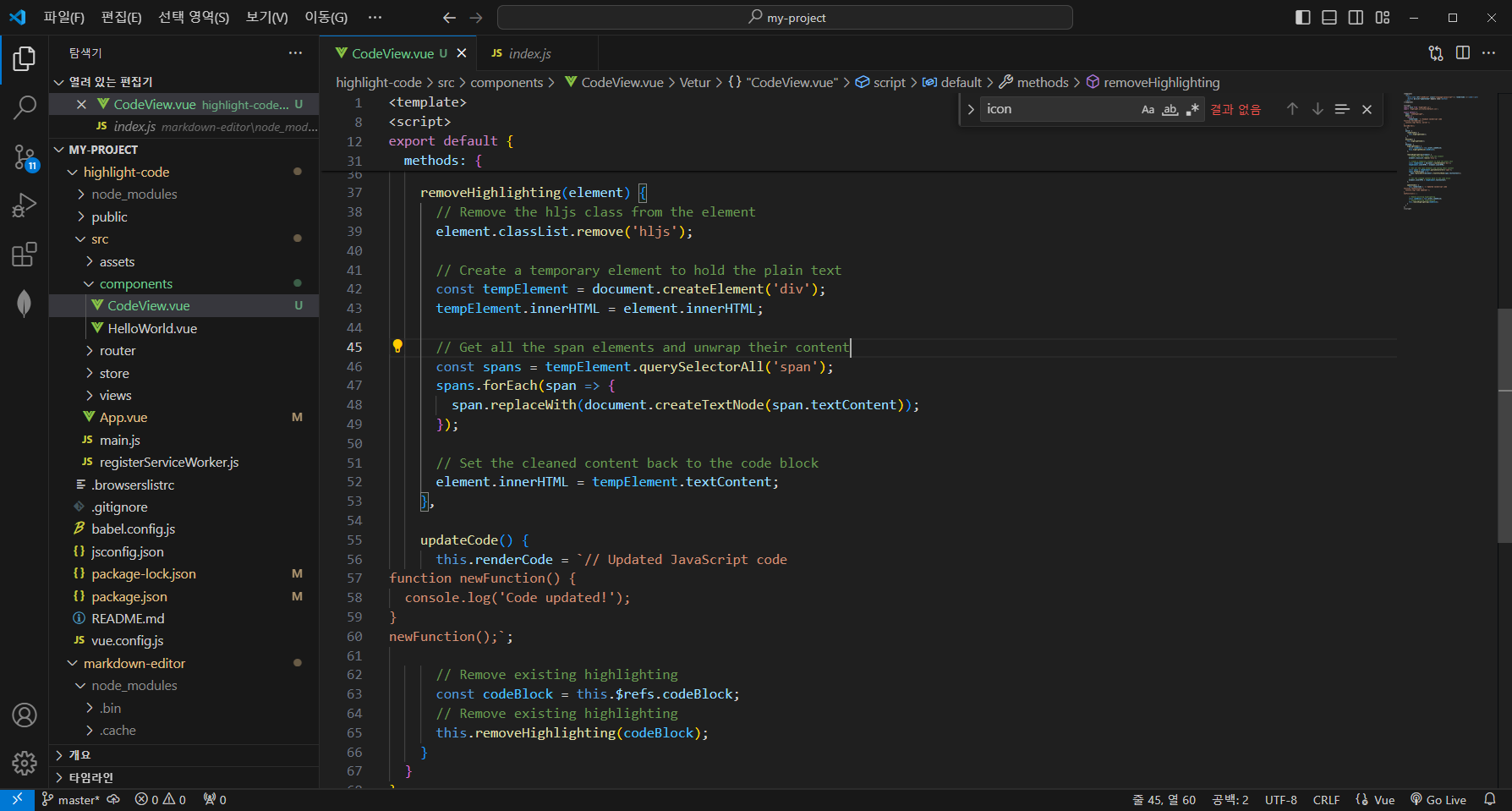1512x811 pixels.
Task: Open the Search view in the activity bar
Action: click(25, 107)
